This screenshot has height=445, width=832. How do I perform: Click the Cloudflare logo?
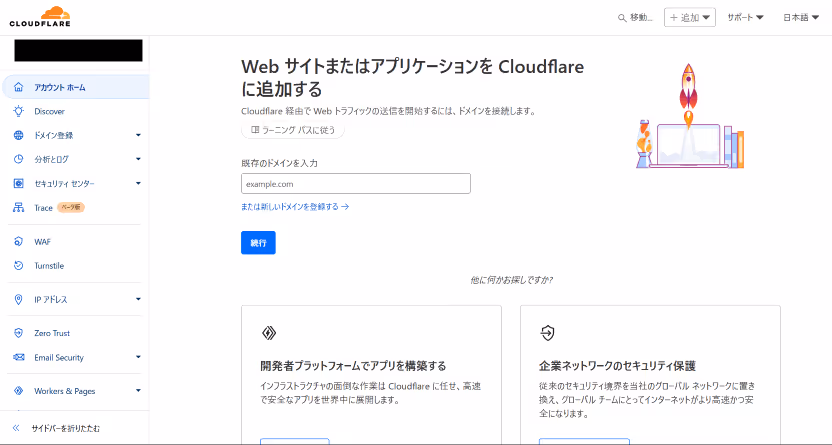[x=40, y=16]
